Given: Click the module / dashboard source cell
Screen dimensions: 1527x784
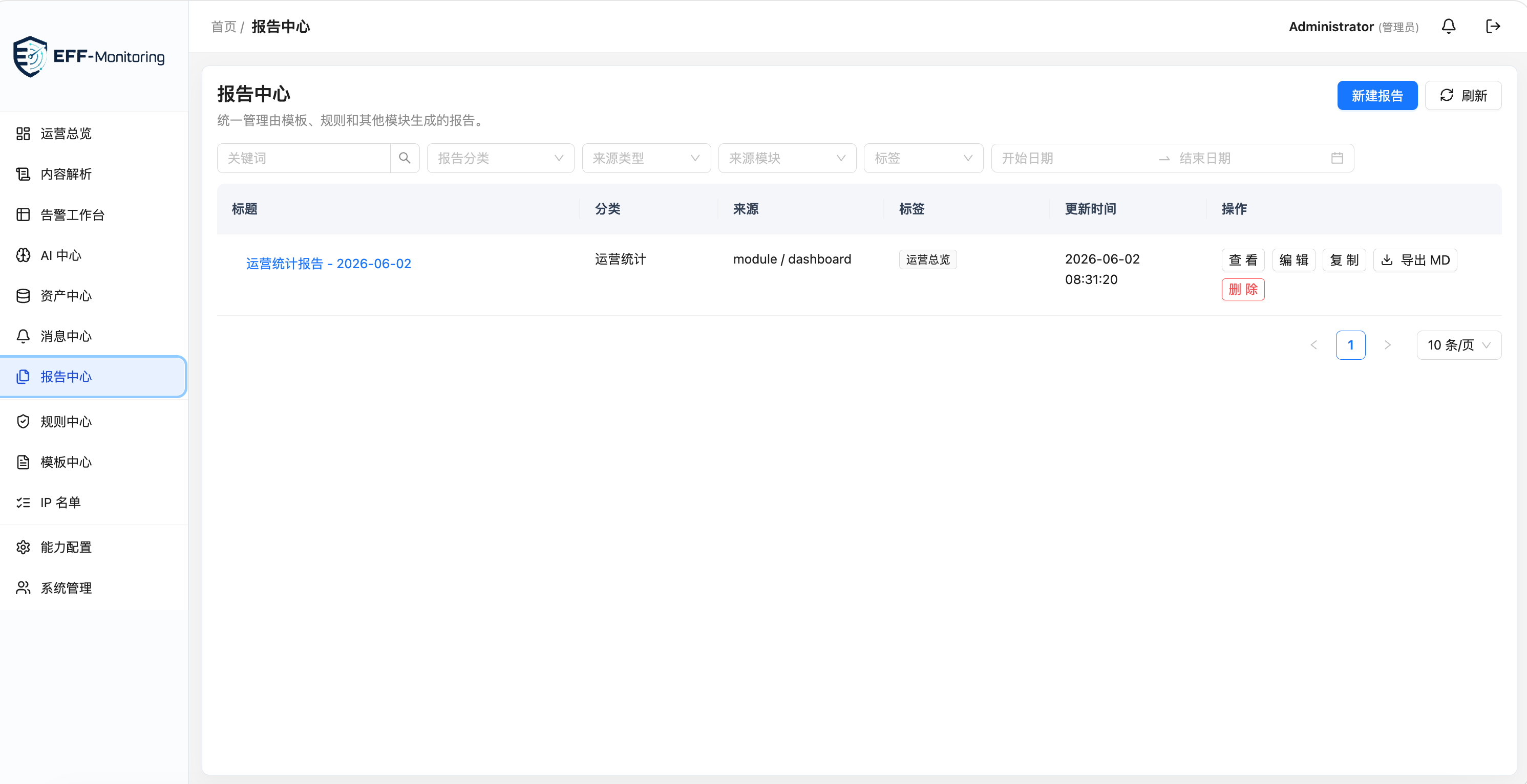Looking at the screenshot, I should click(x=792, y=259).
